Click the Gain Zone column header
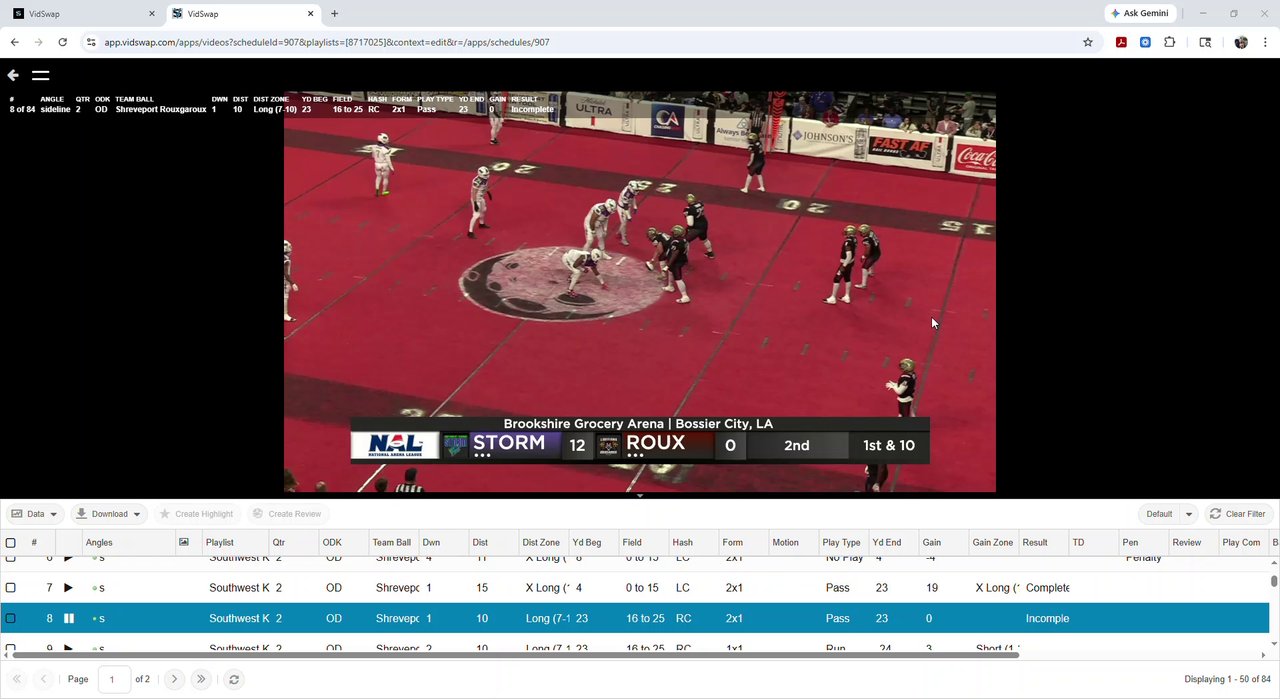The height and width of the screenshot is (699, 1280). (993, 543)
